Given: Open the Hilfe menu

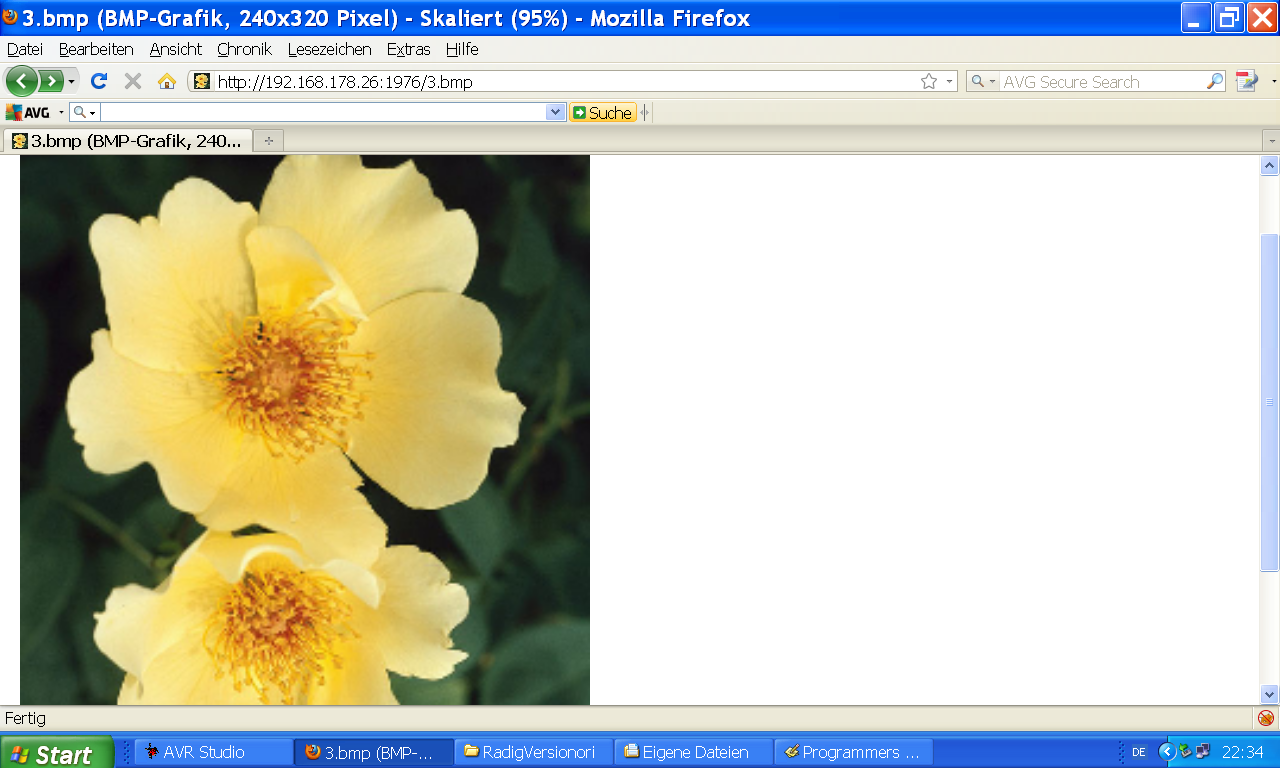Looking at the screenshot, I should click(x=462, y=49).
